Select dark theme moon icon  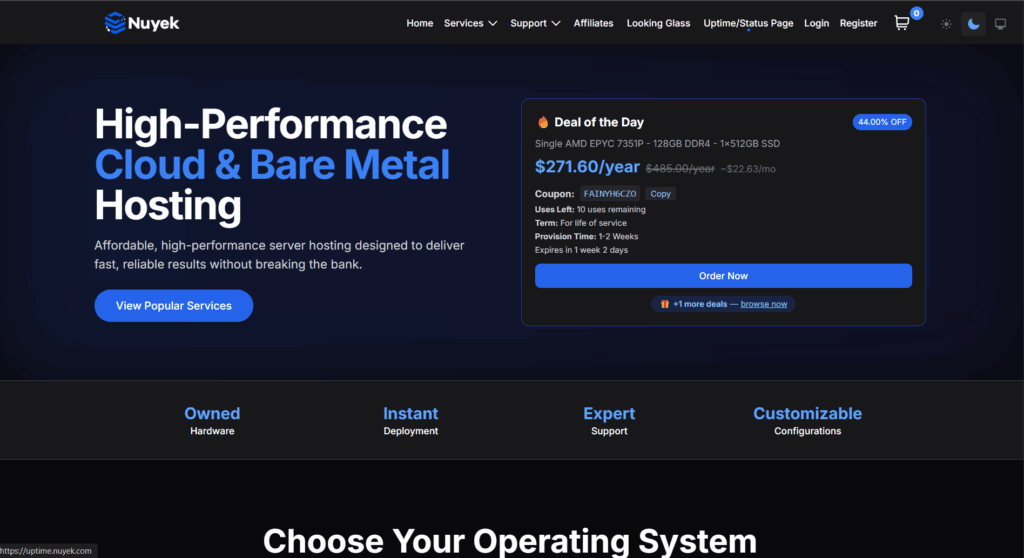point(973,24)
